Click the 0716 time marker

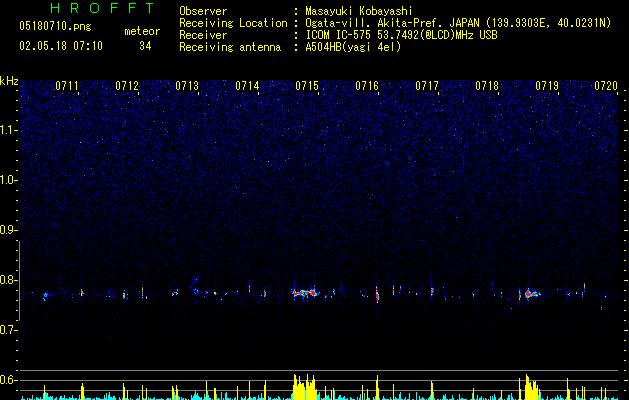pos(367,86)
